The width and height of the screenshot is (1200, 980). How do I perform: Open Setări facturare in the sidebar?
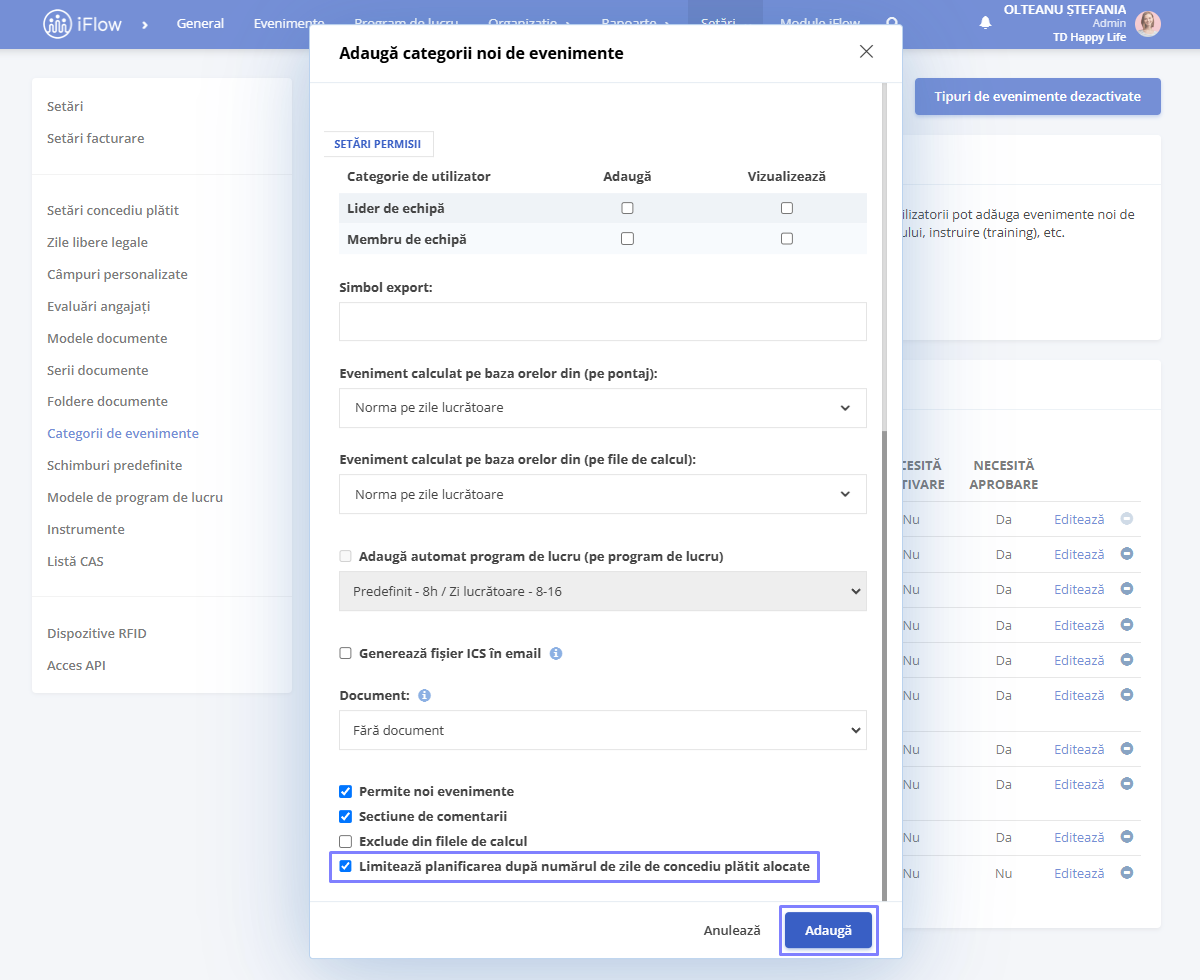point(96,138)
